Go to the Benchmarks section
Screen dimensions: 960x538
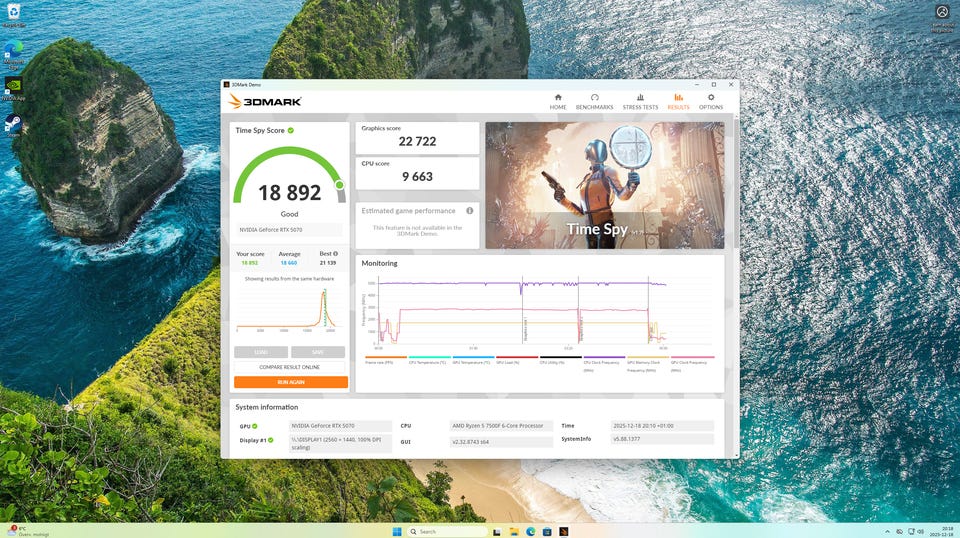(595, 101)
